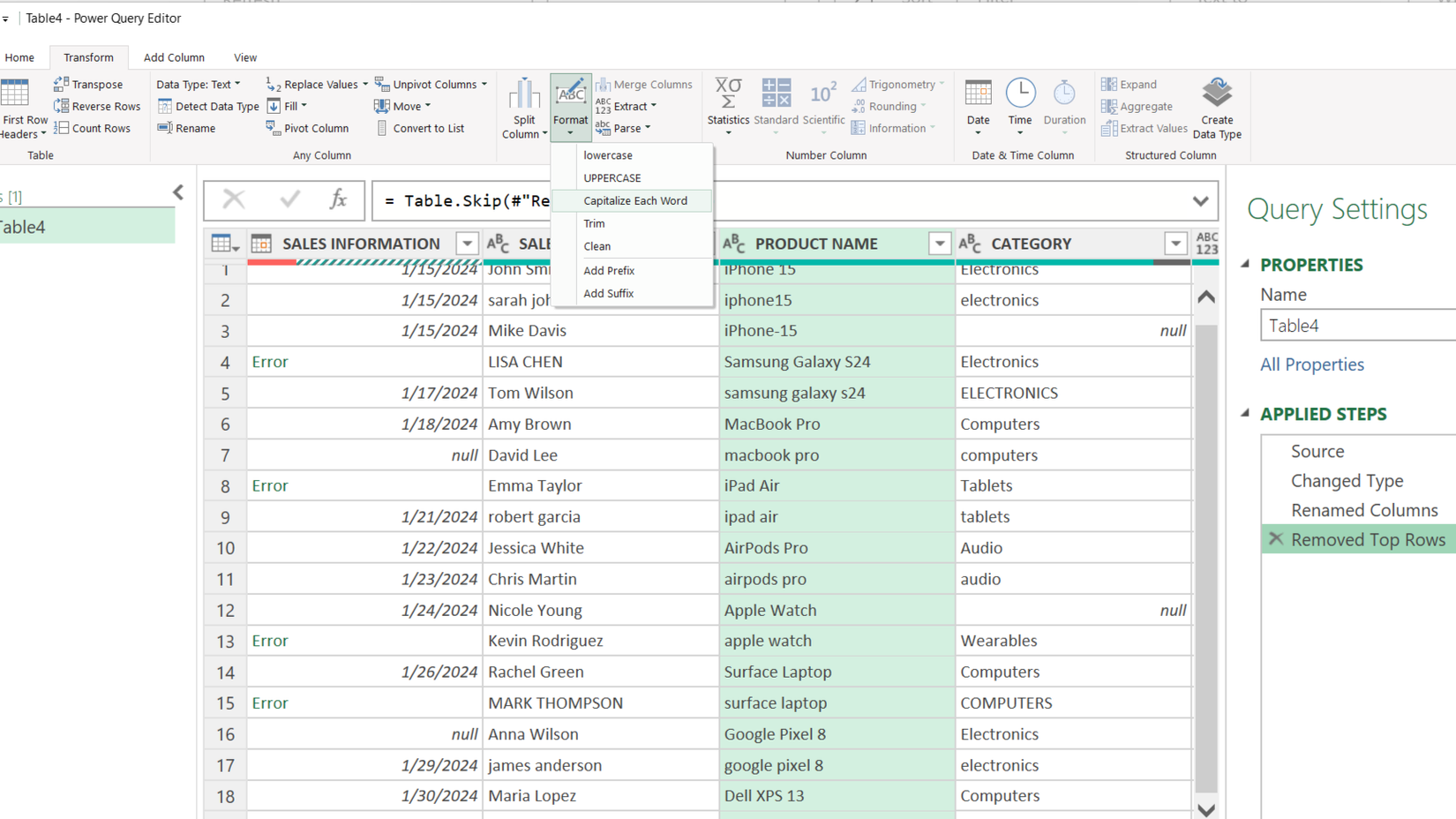Viewport: 1456px width, 819px height.
Task: Select Convert to List
Action: tap(426, 128)
